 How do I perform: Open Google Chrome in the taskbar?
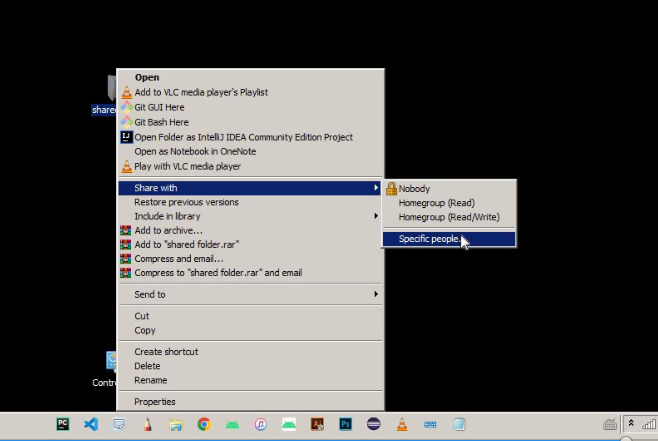tap(204, 424)
